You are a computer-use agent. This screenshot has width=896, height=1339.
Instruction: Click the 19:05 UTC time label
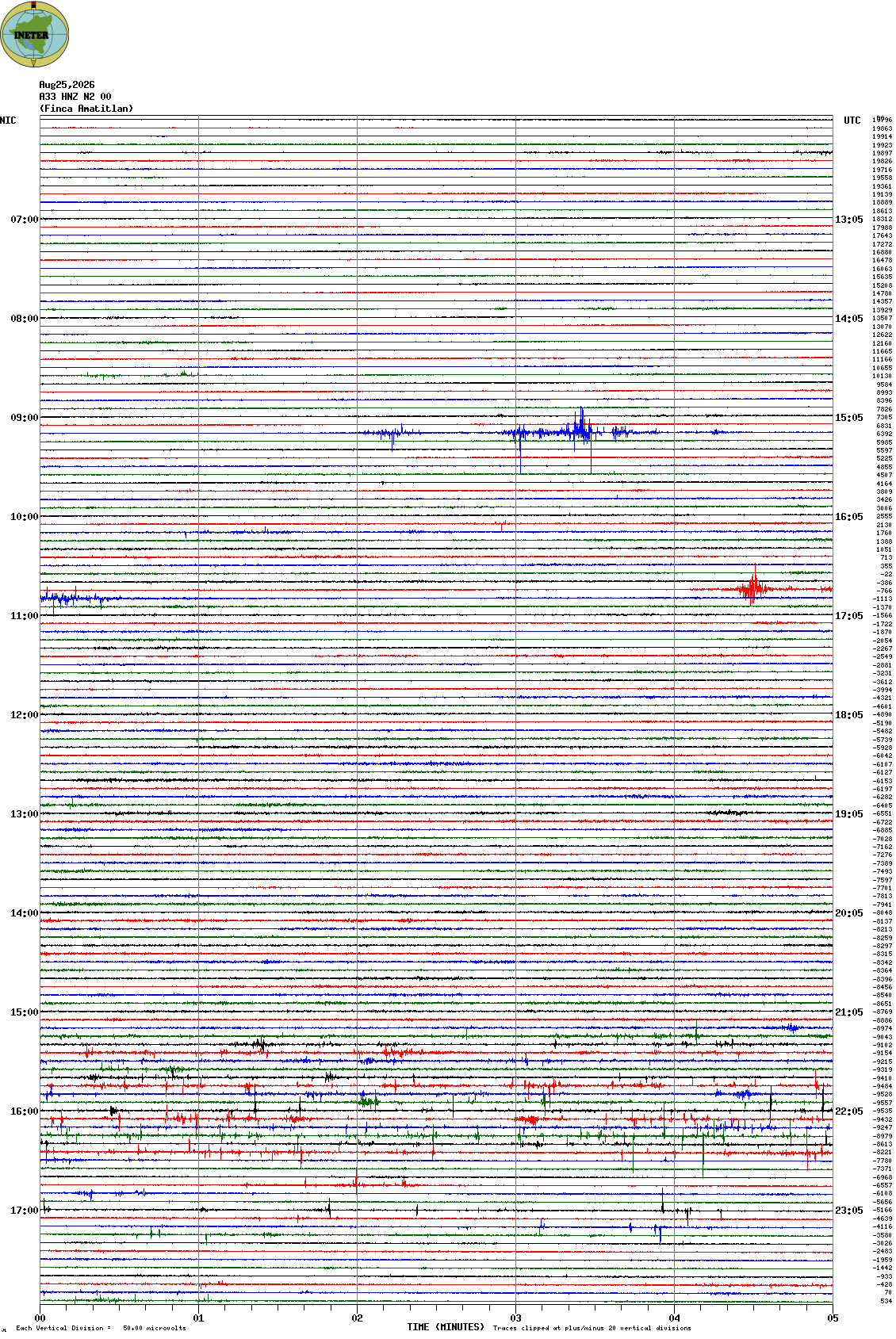pyautogui.click(x=849, y=814)
